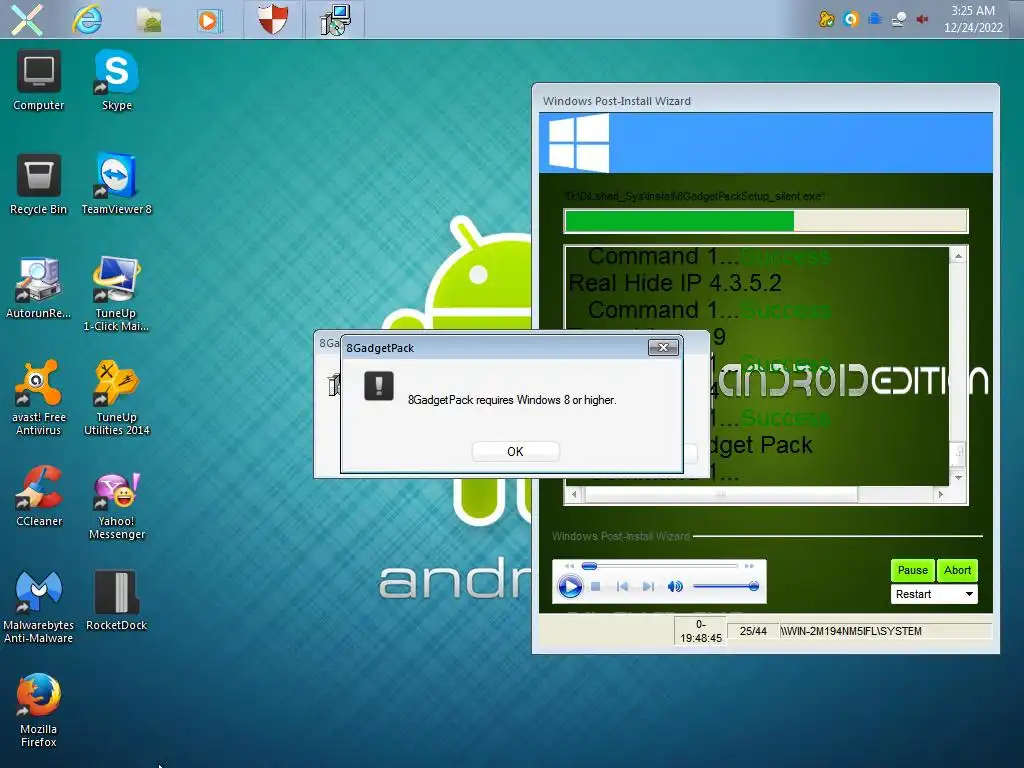Click the yellow keys tray icon
This screenshot has width=1024, height=768.
pyautogui.click(x=826, y=19)
